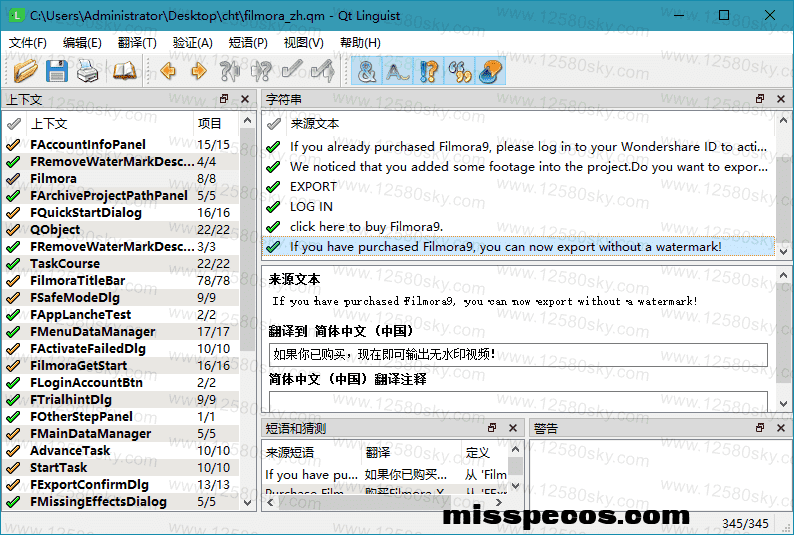This screenshot has height=535, width=794.
Task: Open a translation file via folder icon
Action: pyautogui.click(x=25, y=71)
